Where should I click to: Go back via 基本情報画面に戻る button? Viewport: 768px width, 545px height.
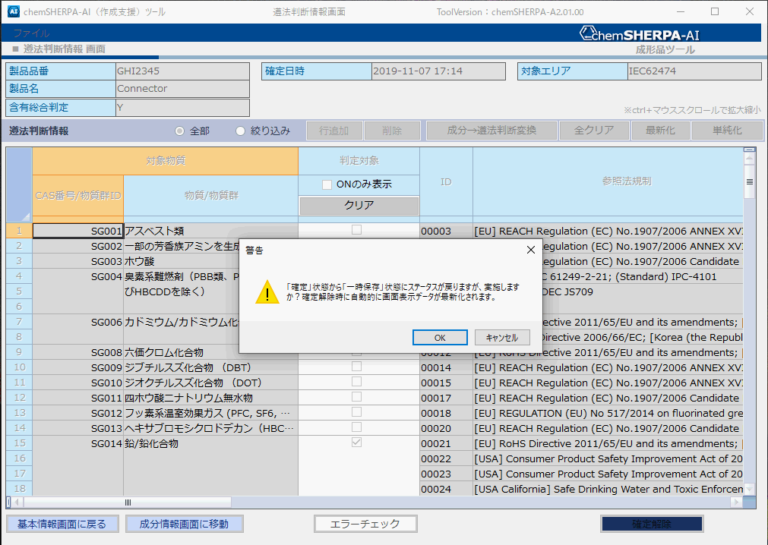pos(62,524)
